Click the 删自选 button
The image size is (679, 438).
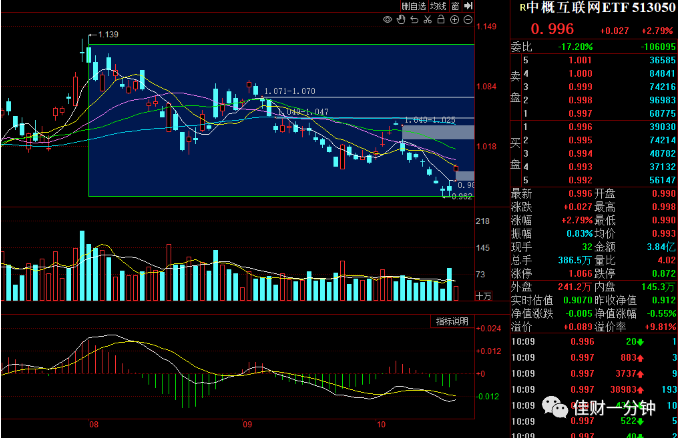point(414,6)
